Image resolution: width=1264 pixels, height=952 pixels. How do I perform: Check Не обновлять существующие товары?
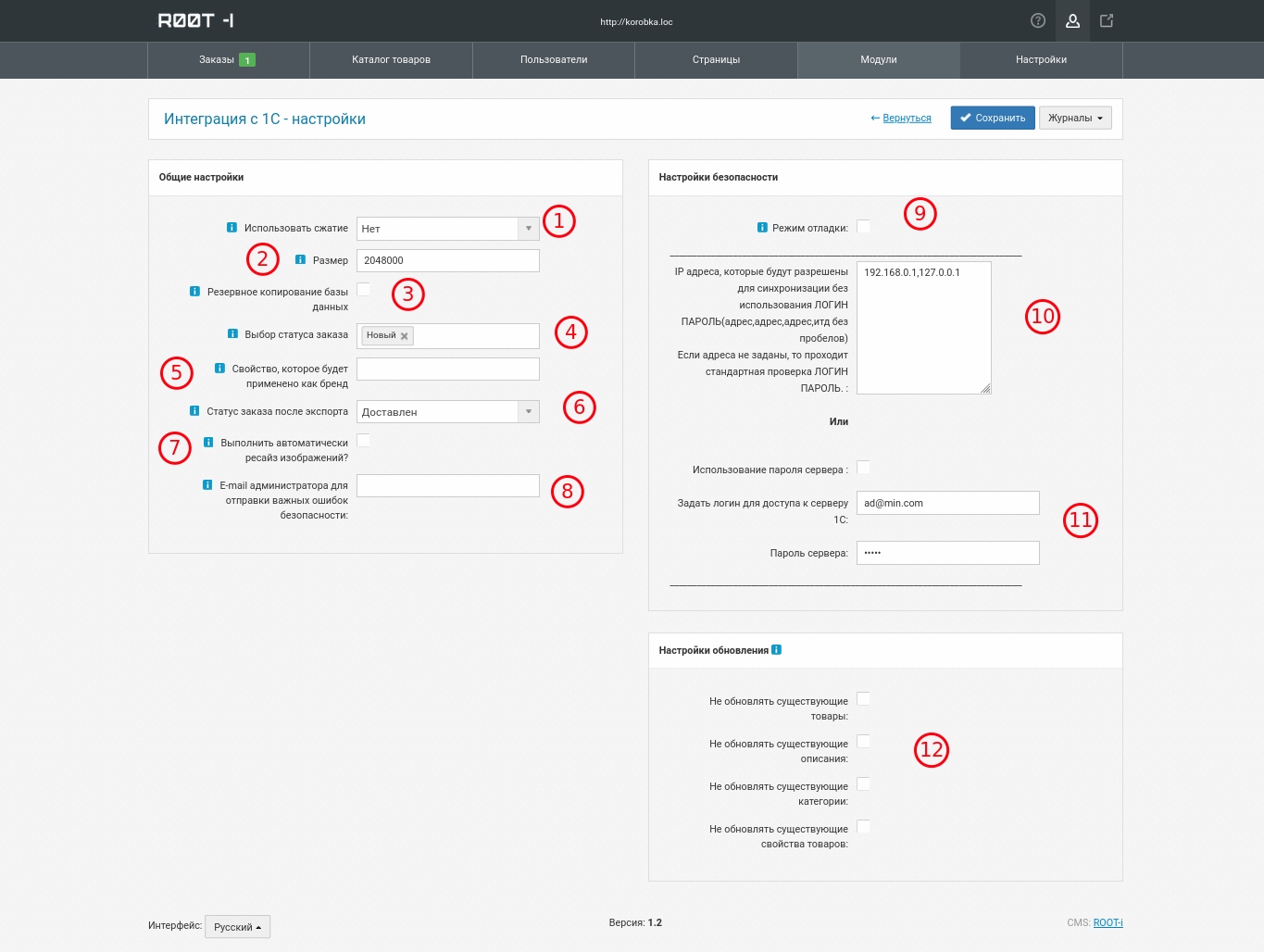(x=863, y=698)
